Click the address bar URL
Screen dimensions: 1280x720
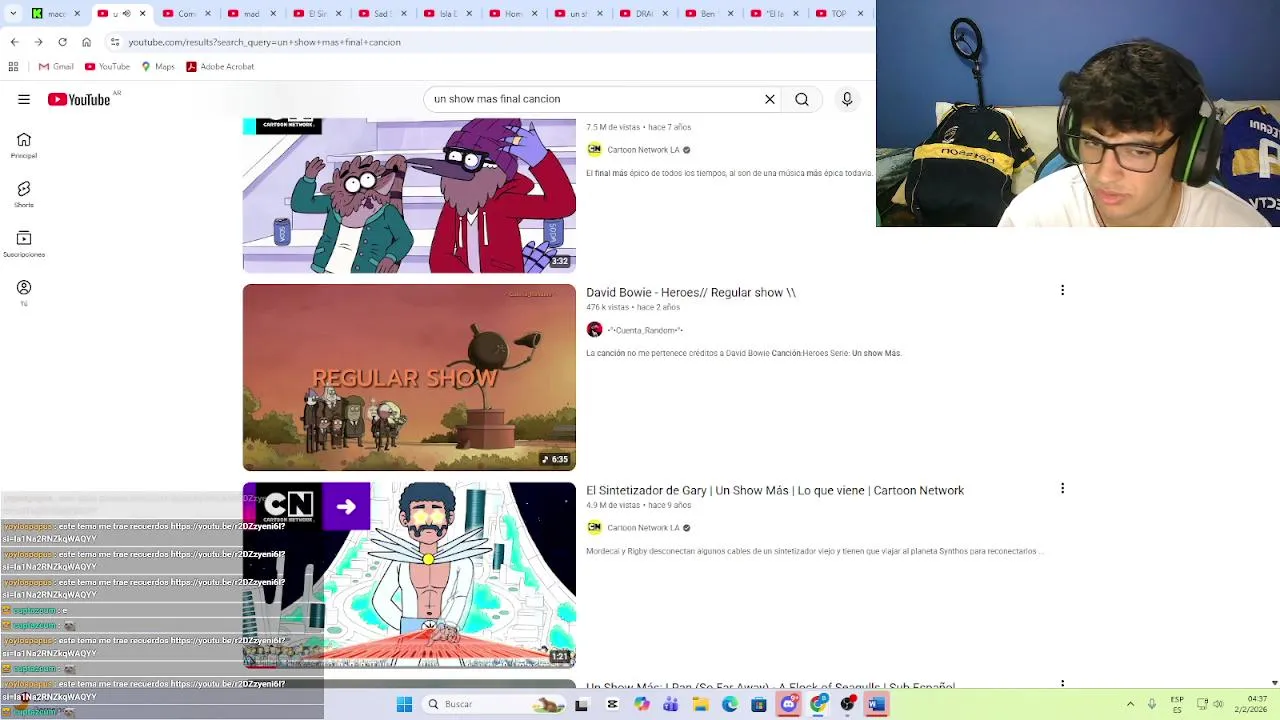(264, 42)
